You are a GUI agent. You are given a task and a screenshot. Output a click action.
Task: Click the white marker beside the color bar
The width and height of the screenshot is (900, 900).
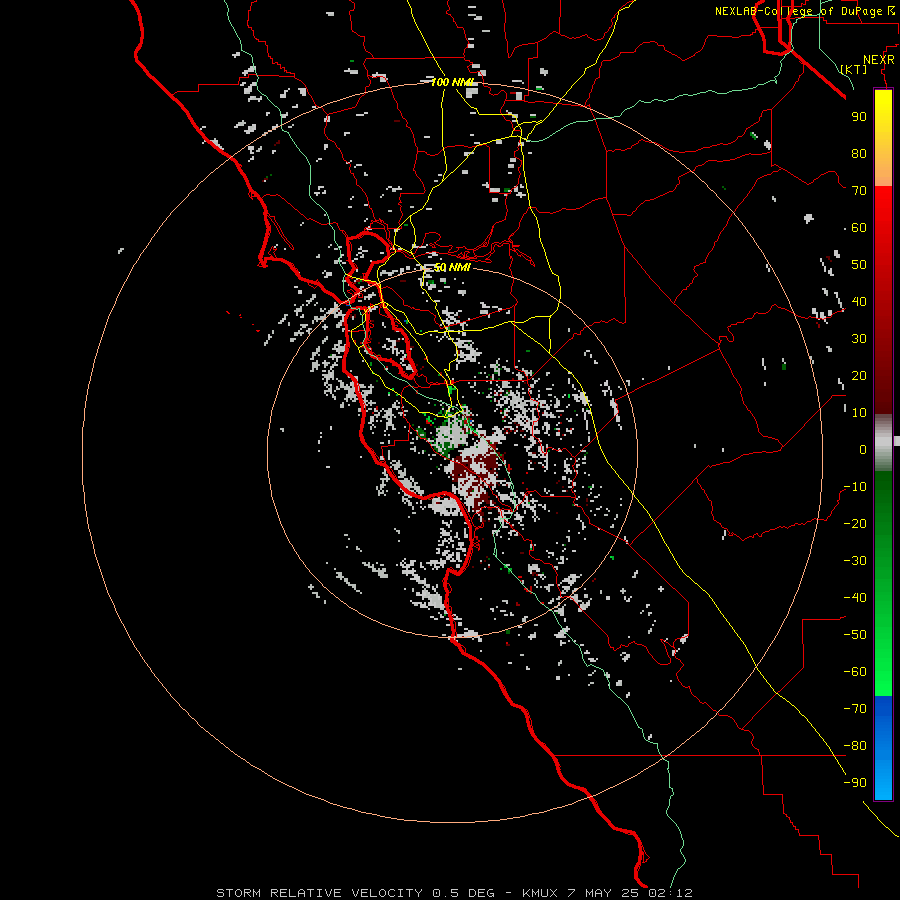[x=897, y=441]
